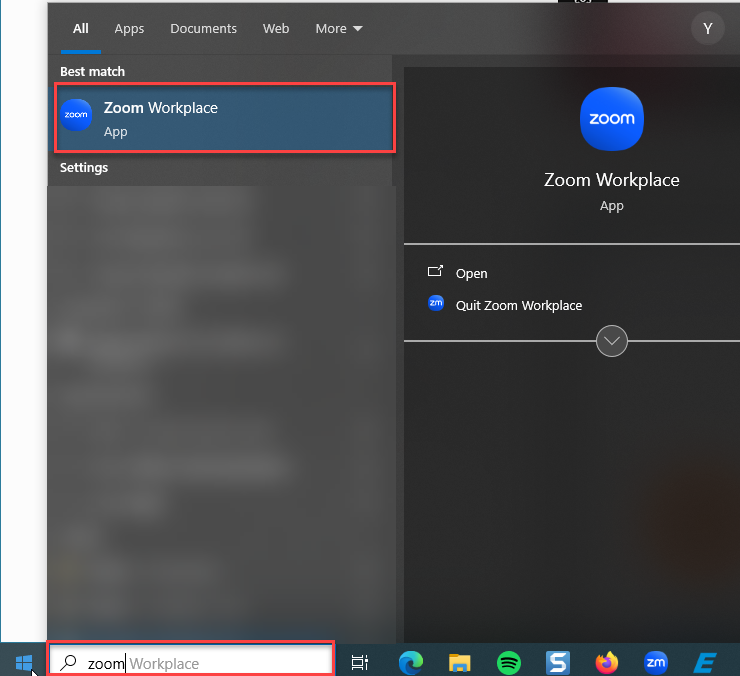
Task: Switch to the Documents search tab
Action: point(204,29)
